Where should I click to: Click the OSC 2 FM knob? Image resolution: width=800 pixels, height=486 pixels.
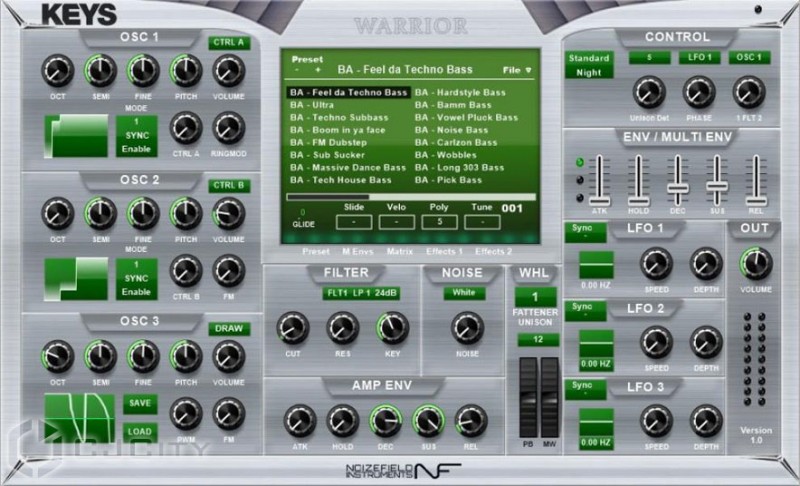point(229,271)
